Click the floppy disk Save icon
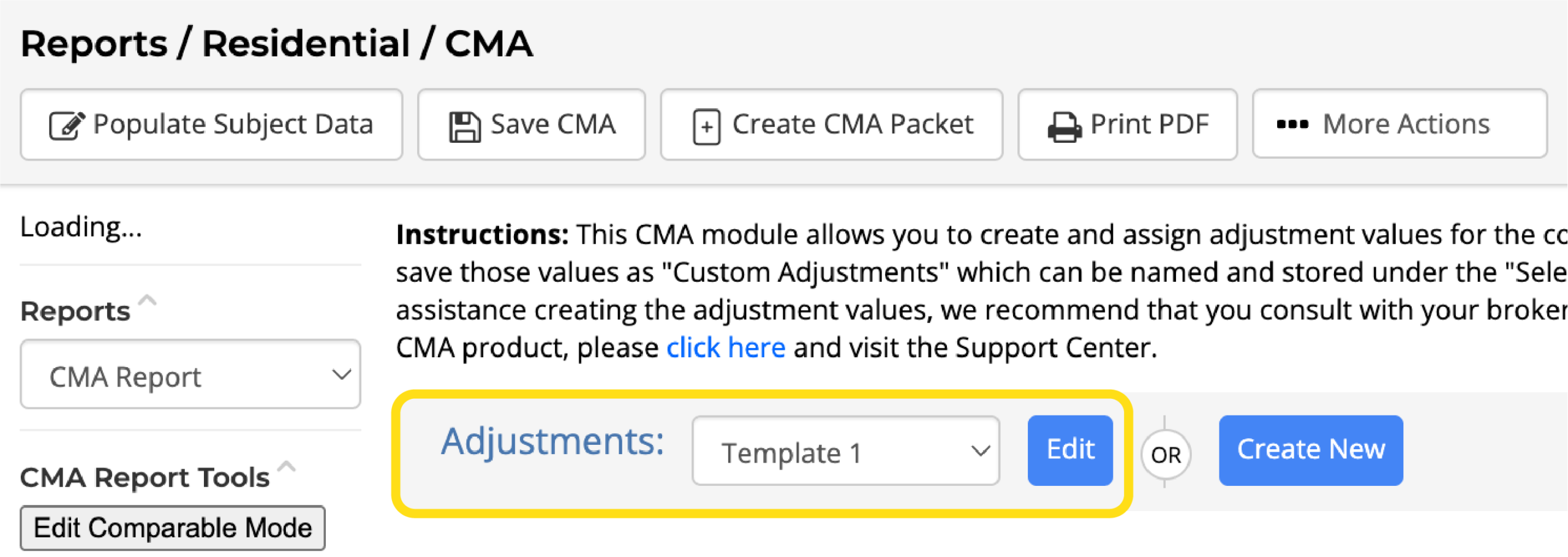1568x557 pixels. coord(465,127)
